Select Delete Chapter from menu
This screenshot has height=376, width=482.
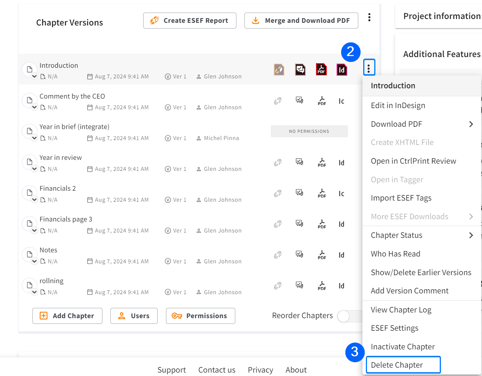pyautogui.click(x=403, y=365)
